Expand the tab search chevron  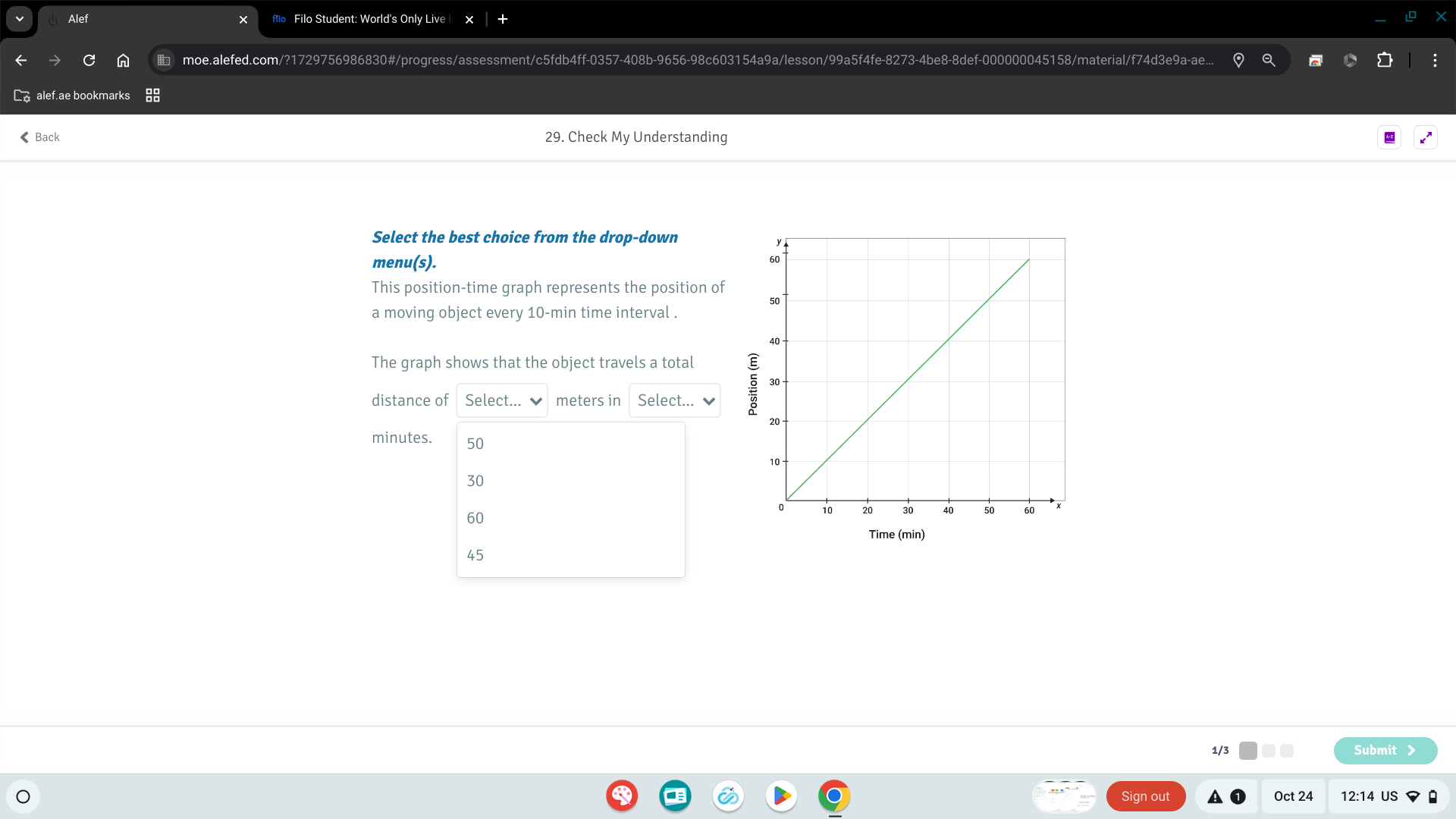coord(19,19)
